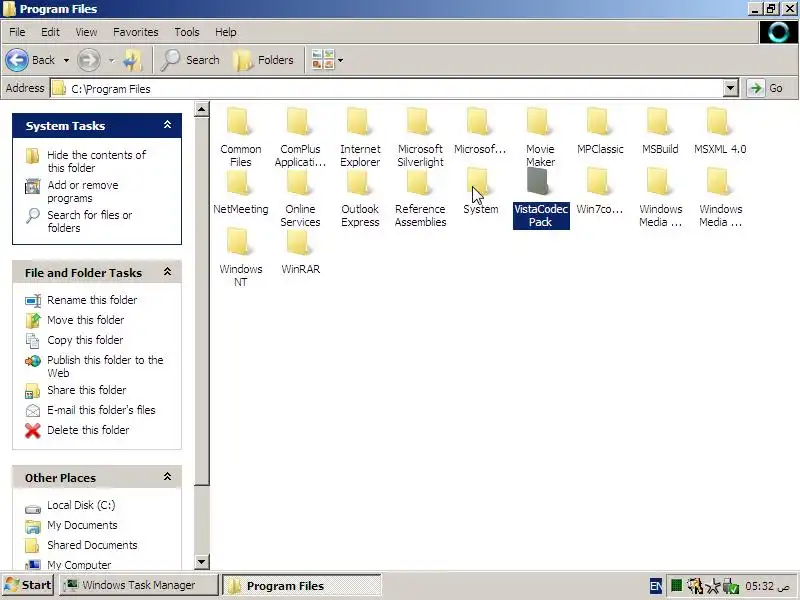Go up one folder level

click(133, 60)
